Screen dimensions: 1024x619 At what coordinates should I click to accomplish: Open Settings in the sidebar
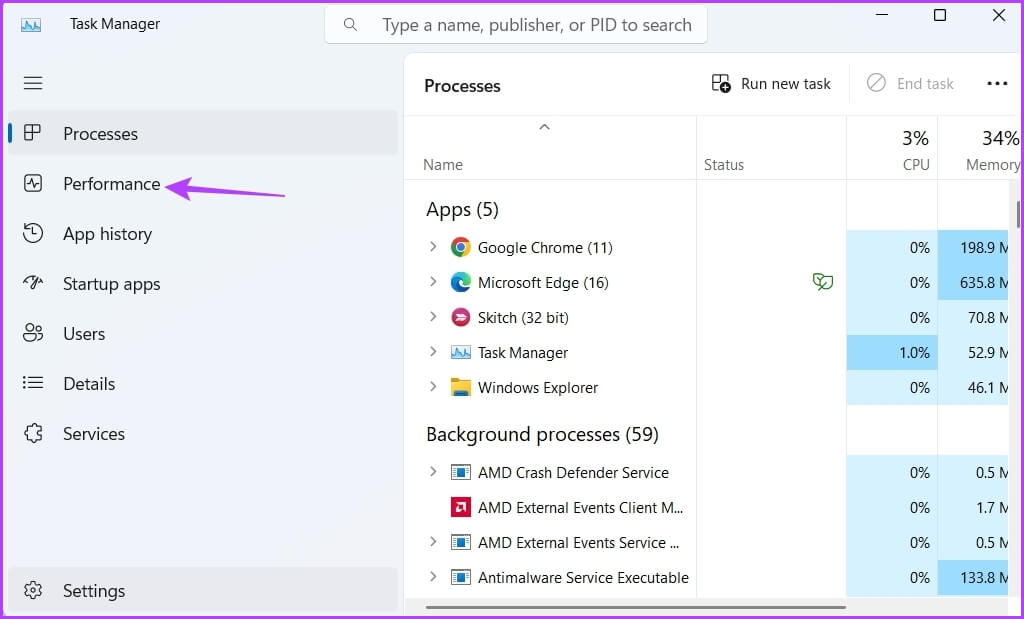pos(203,590)
